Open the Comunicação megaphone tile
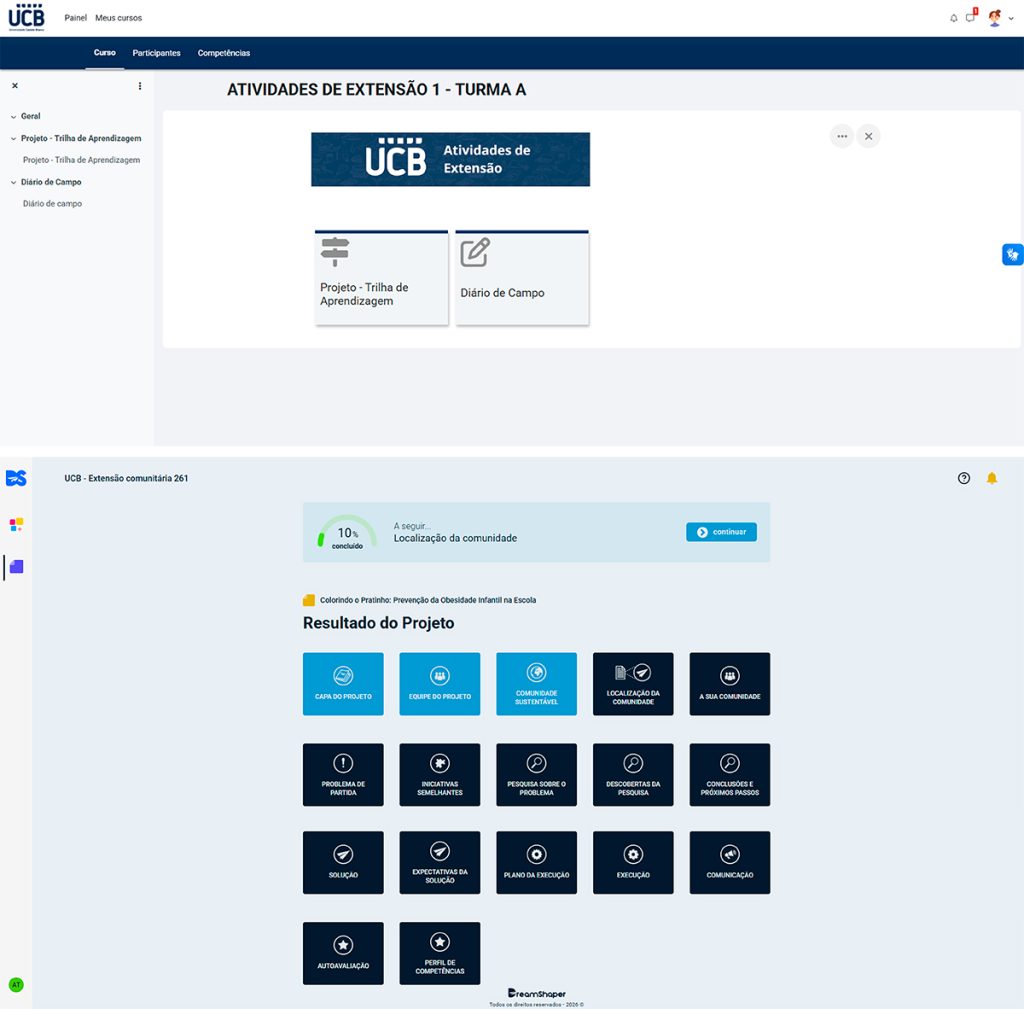The image size is (1024, 1009). 729,862
